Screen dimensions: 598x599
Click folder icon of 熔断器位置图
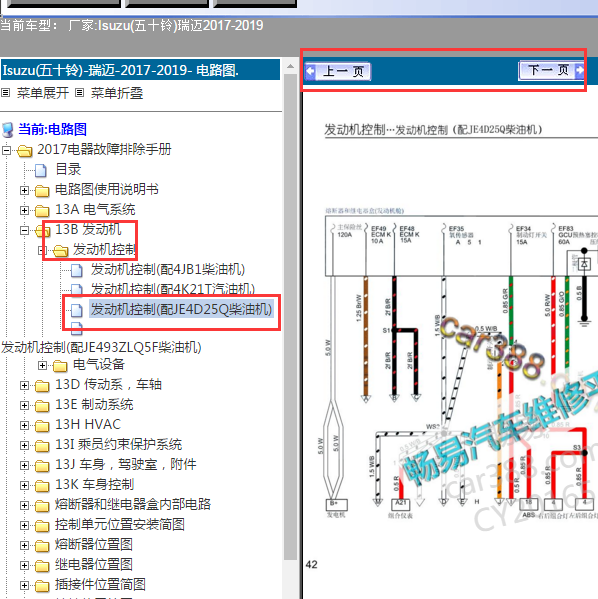click(x=42, y=546)
